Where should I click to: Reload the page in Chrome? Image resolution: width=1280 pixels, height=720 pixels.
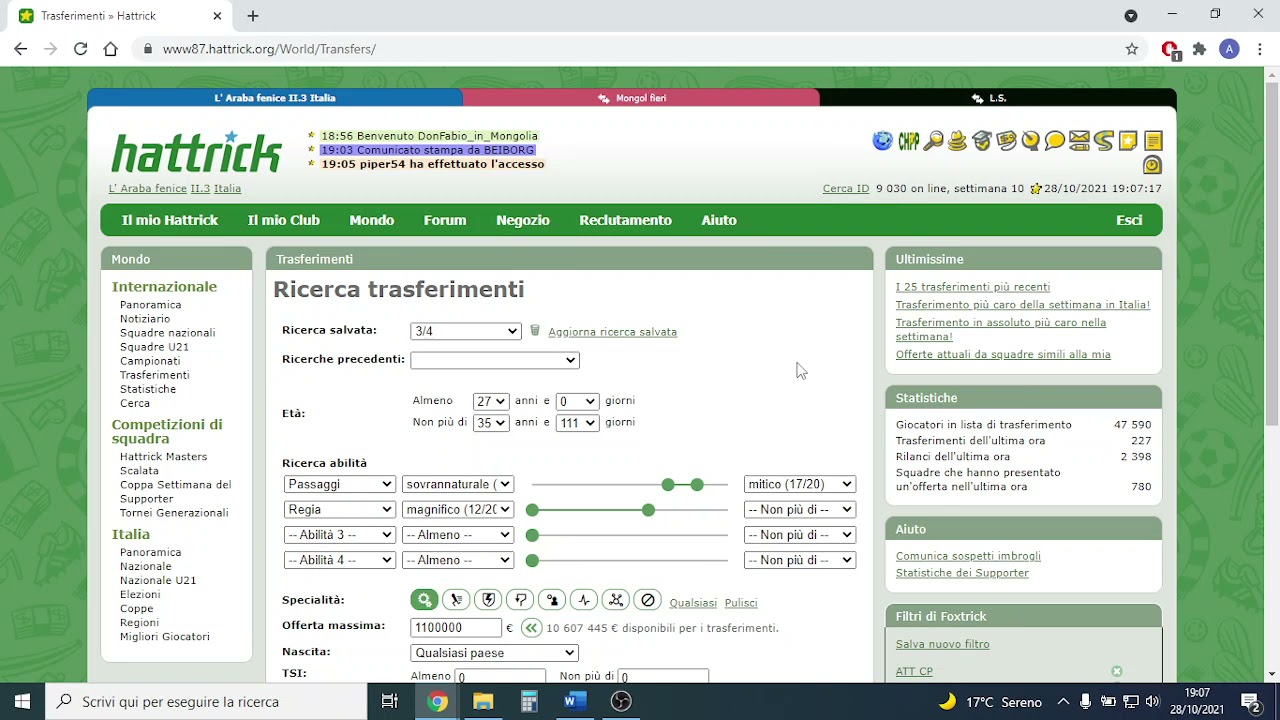tap(80, 49)
